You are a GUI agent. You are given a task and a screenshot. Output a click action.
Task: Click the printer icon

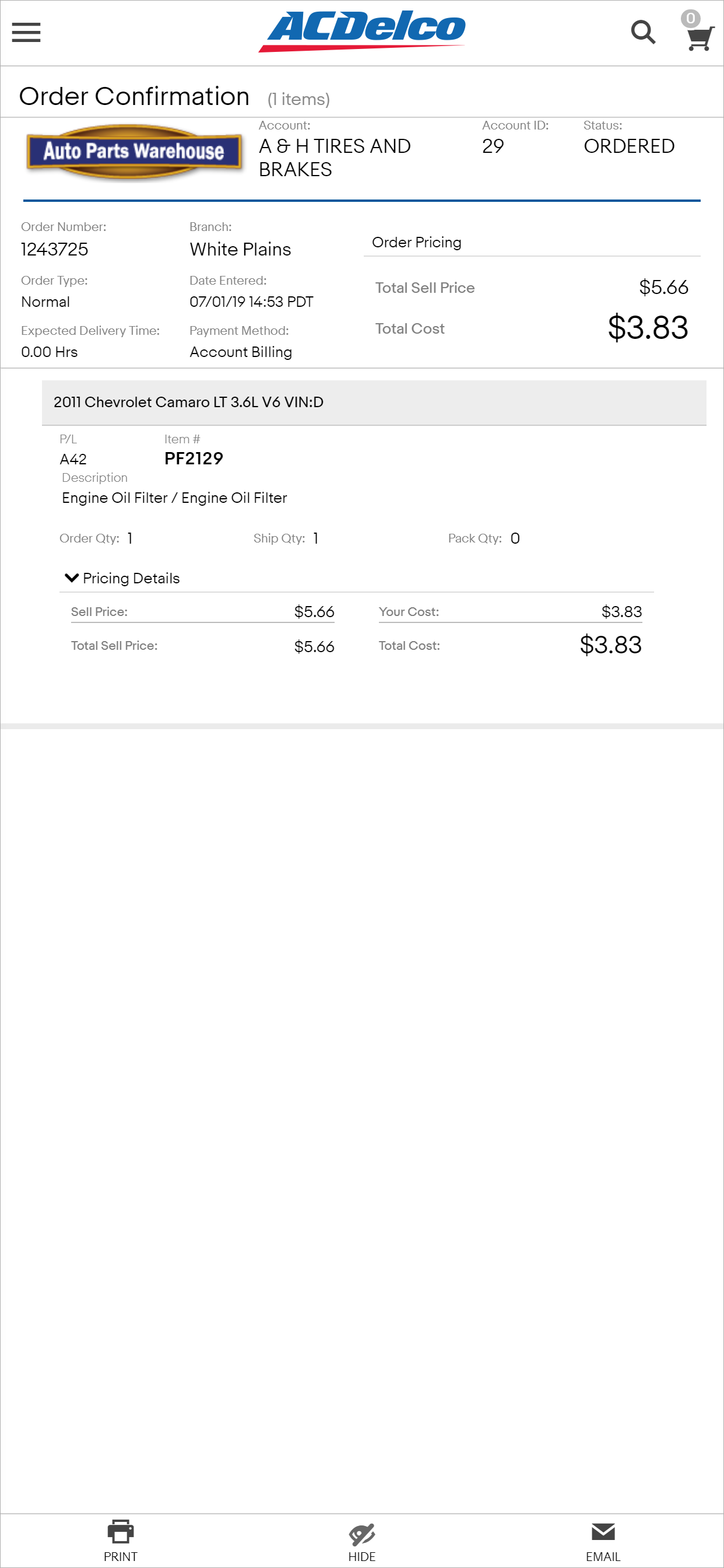121,1531
